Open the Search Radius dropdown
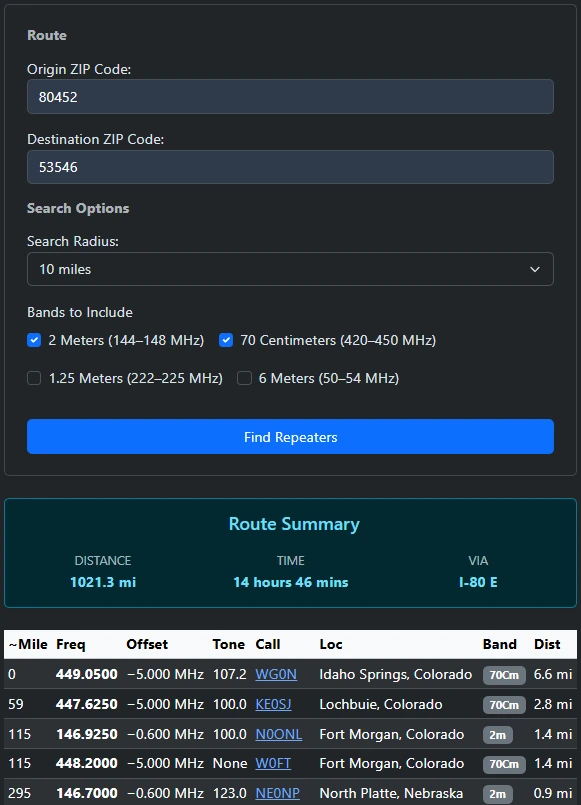The width and height of the screenshot is (581, 805). point(290,269)
